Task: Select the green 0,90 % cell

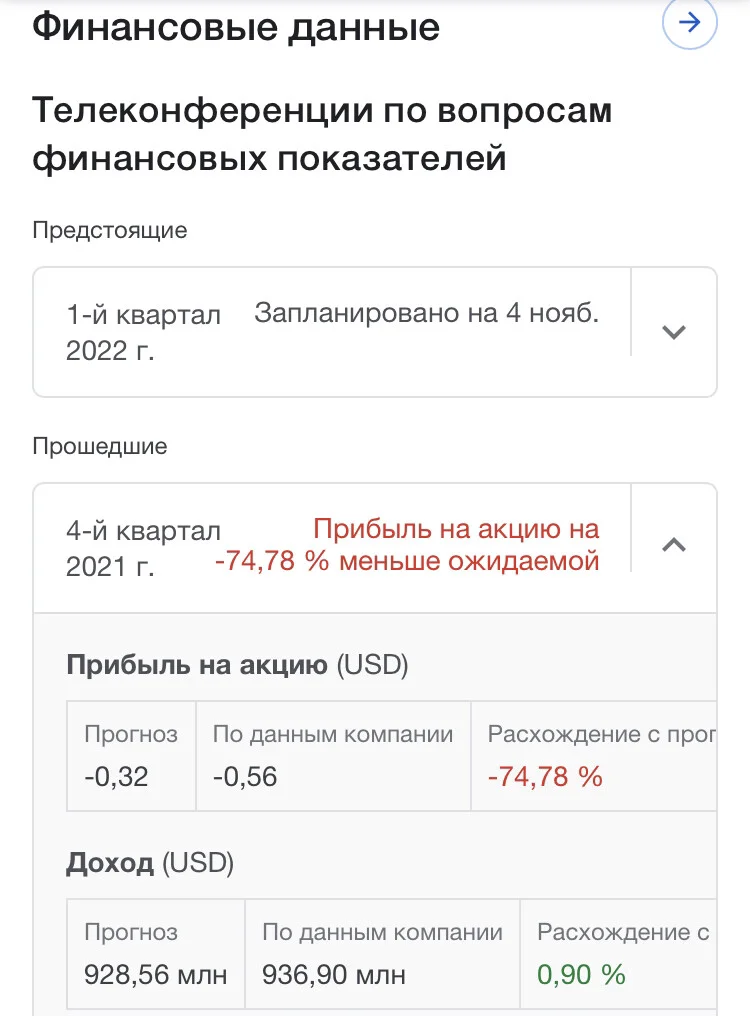Action: point(618,954)
